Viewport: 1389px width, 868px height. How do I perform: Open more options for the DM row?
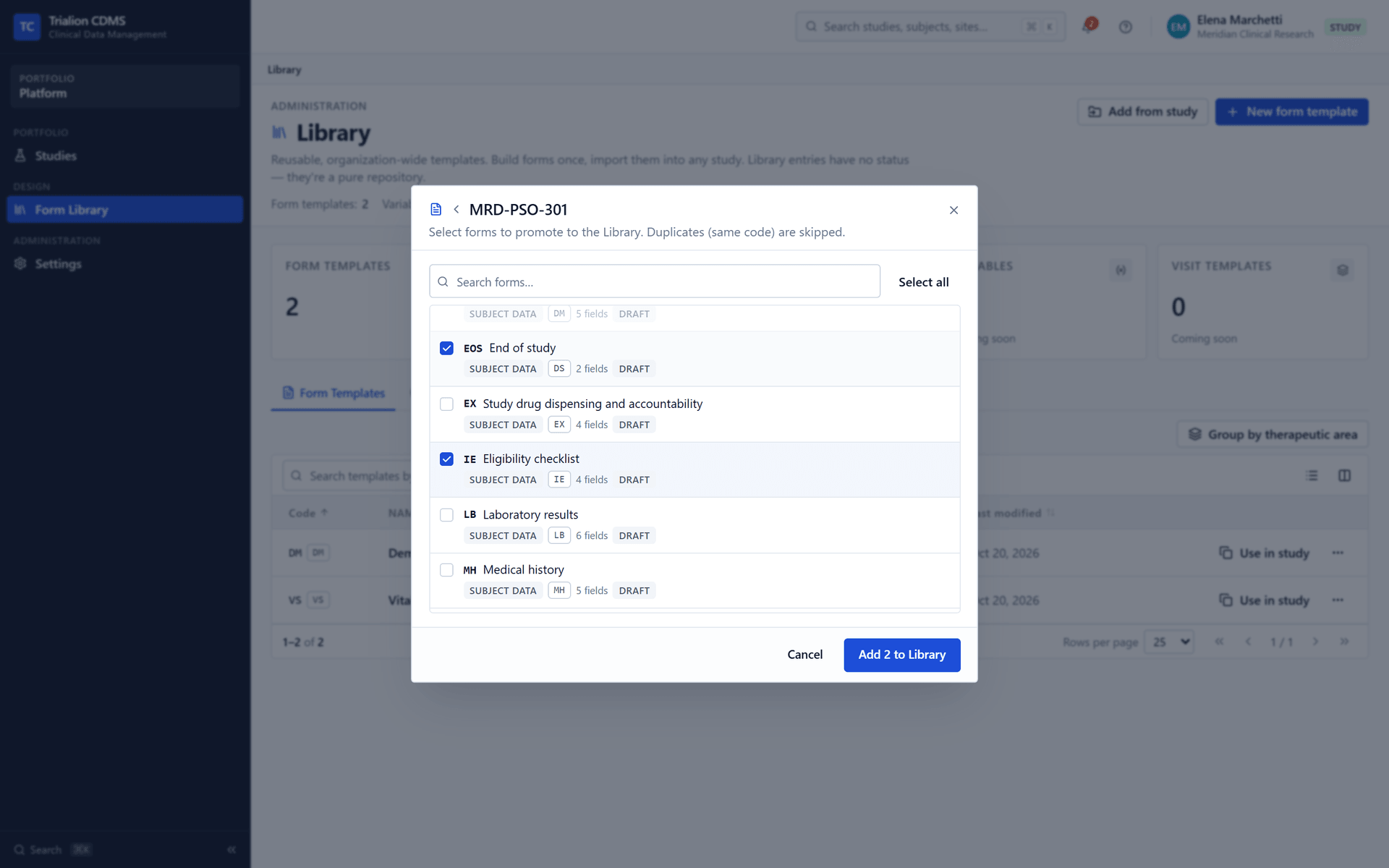1338,553
